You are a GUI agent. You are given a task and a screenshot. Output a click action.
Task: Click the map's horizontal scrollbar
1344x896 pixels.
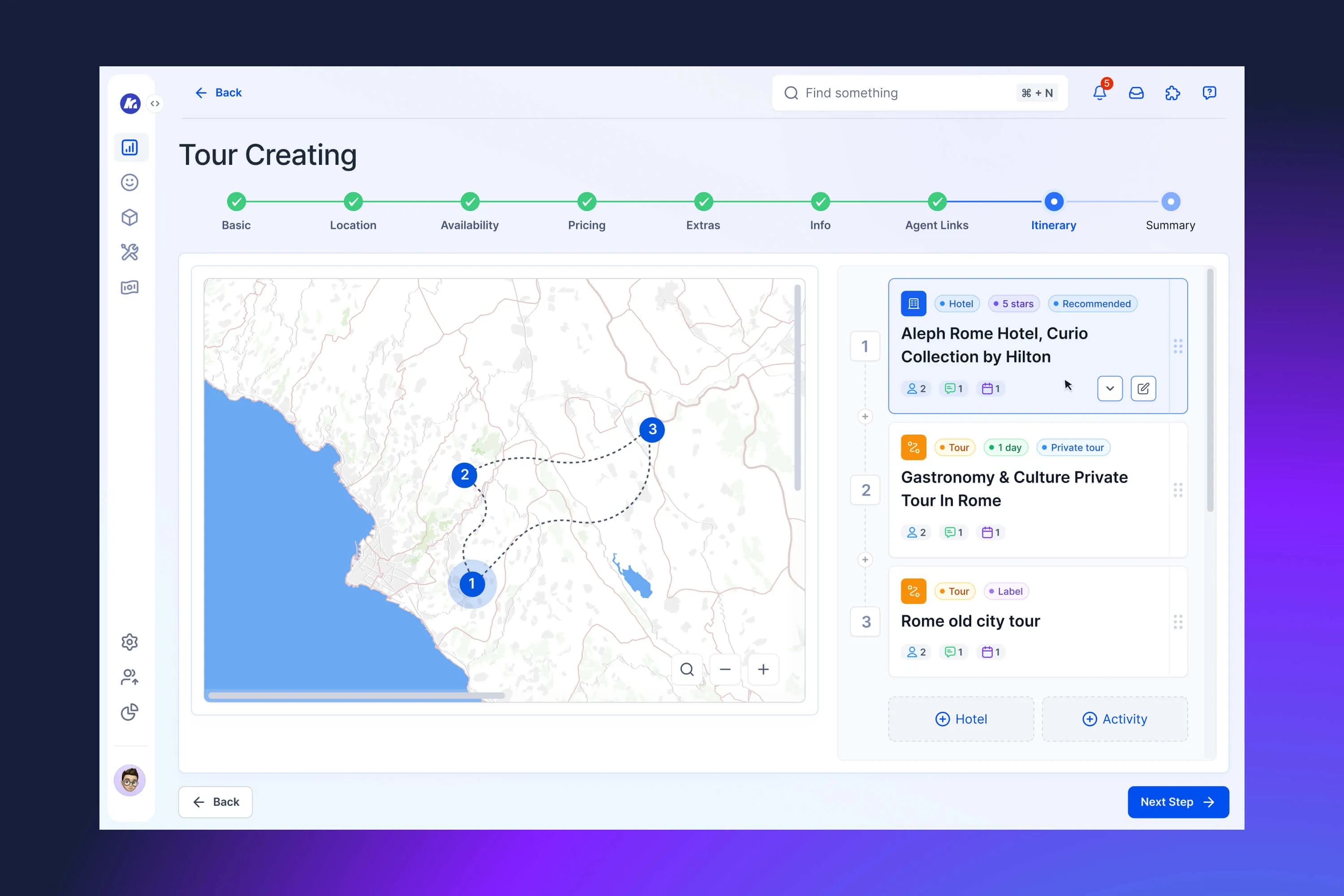tap(356, 695)
